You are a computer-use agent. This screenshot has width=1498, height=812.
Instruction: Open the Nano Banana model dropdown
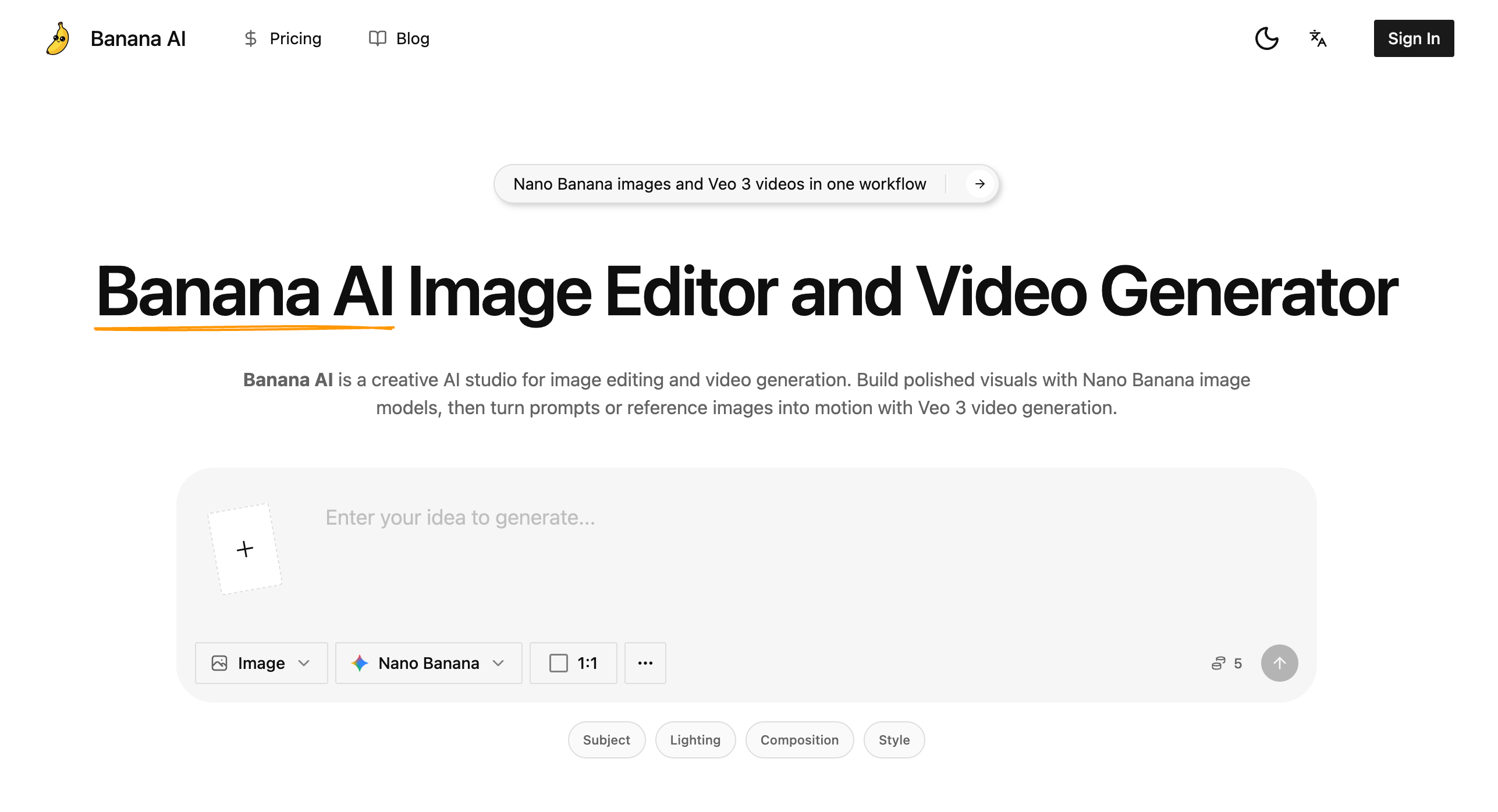428,663
